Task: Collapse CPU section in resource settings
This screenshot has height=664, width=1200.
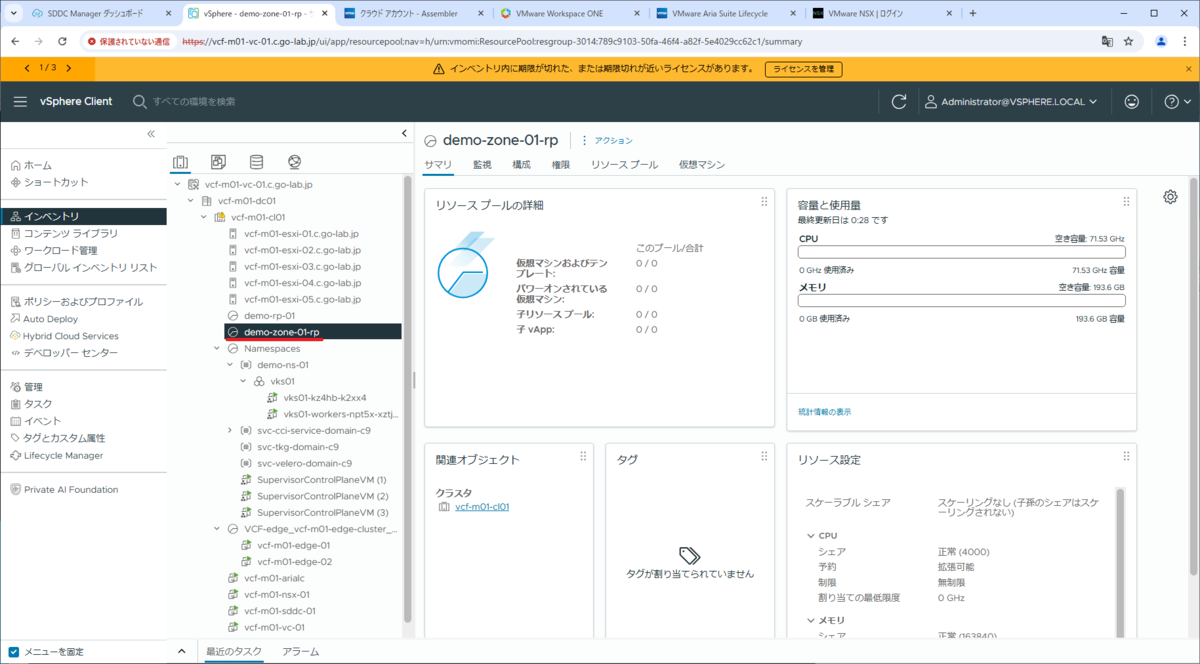Action: click(x=811, y=536)
